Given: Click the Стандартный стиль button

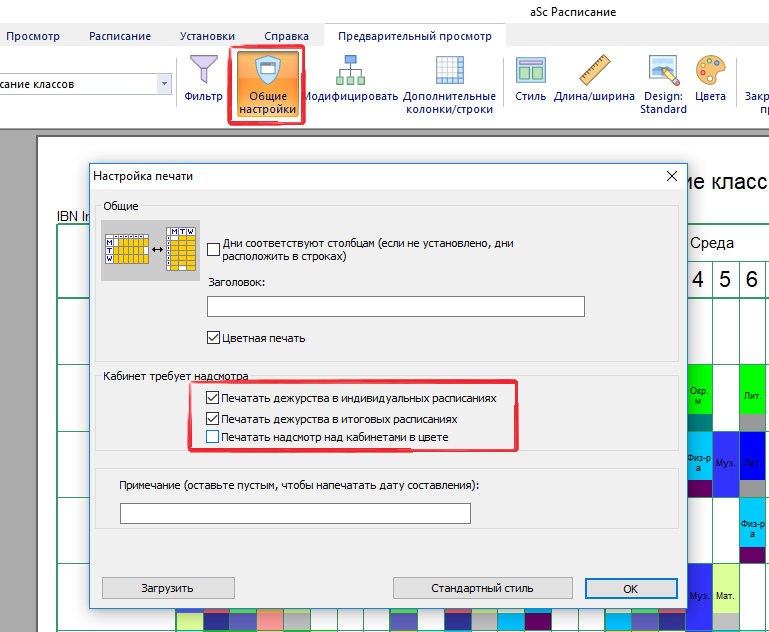Looking at the screenshot, I should [x=482, y=588].
